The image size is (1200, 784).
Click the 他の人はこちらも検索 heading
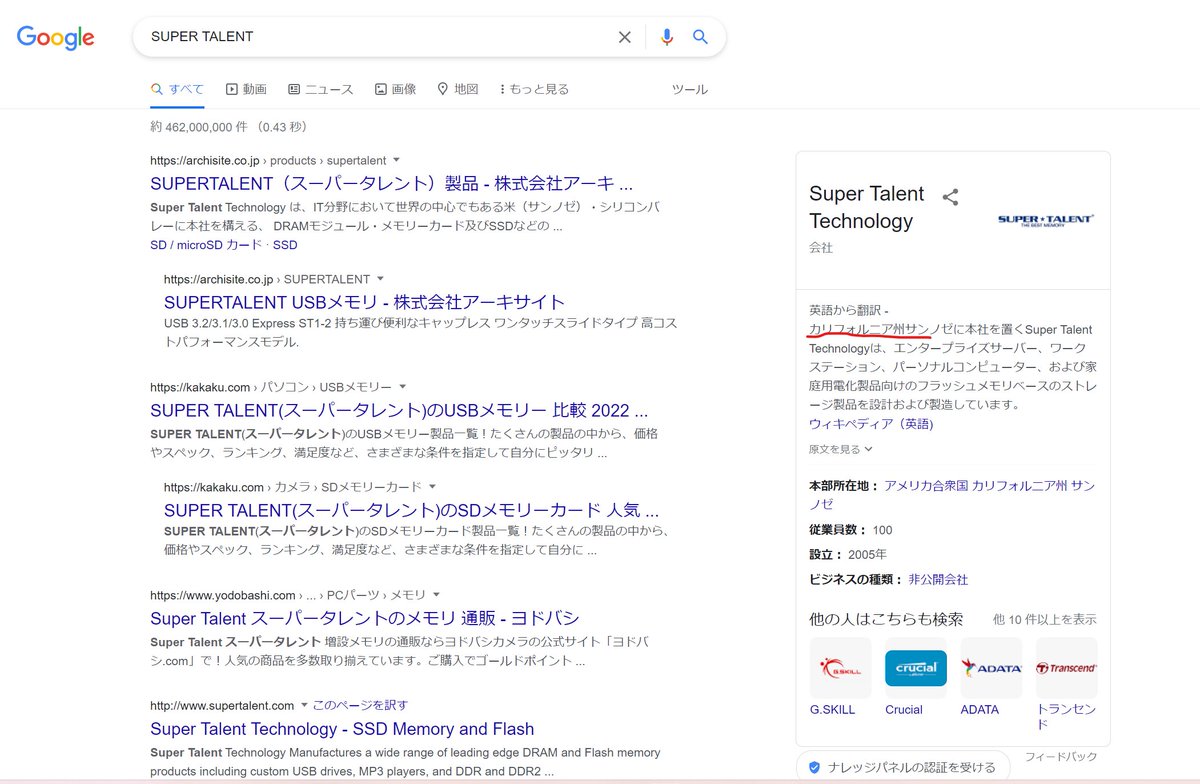pyautogui.click(x=886, y=620)
